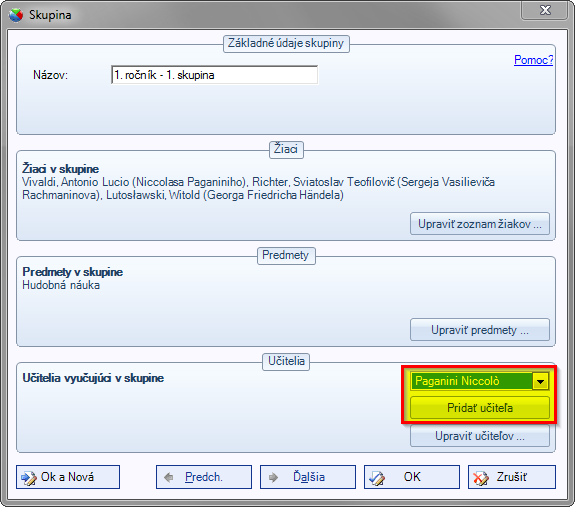Viewport: 575px width, 507px height.
Task: Click the Skupina app icon in title bar
Action: (15, 15)
